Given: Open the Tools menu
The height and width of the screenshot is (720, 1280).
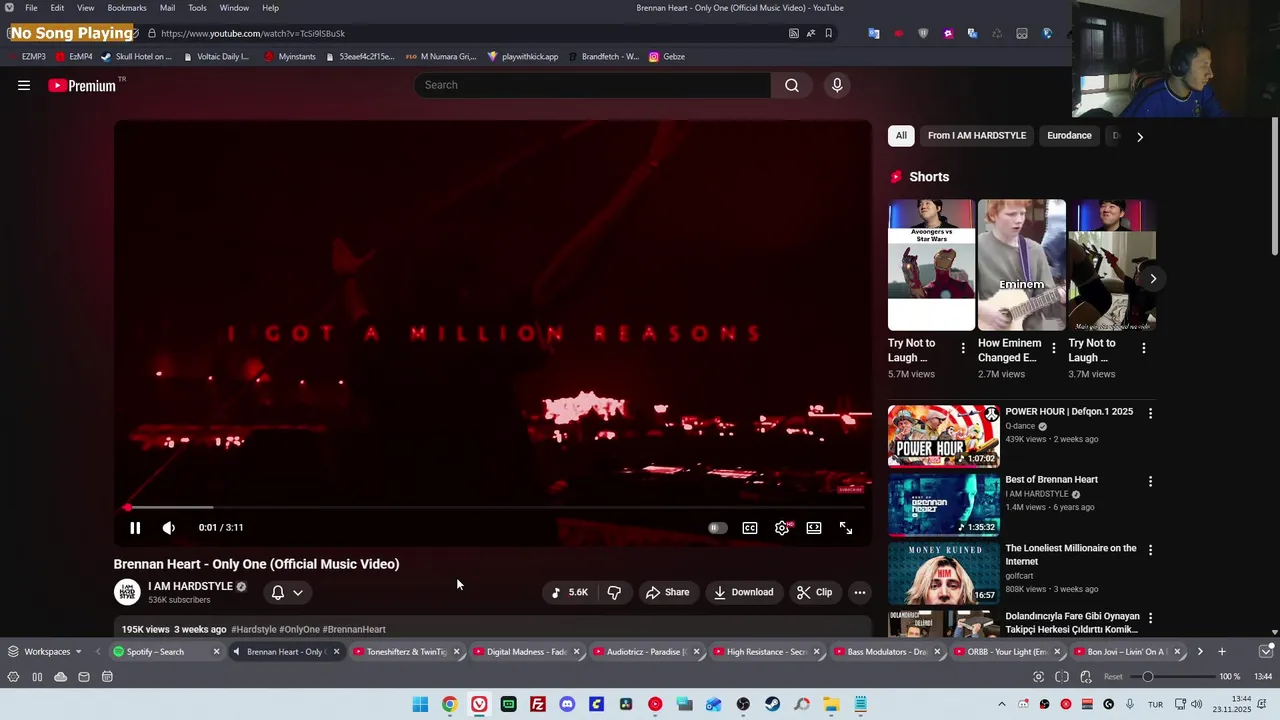Looking at the screenshot, I should pyautogui.click(x=197, y=8).
